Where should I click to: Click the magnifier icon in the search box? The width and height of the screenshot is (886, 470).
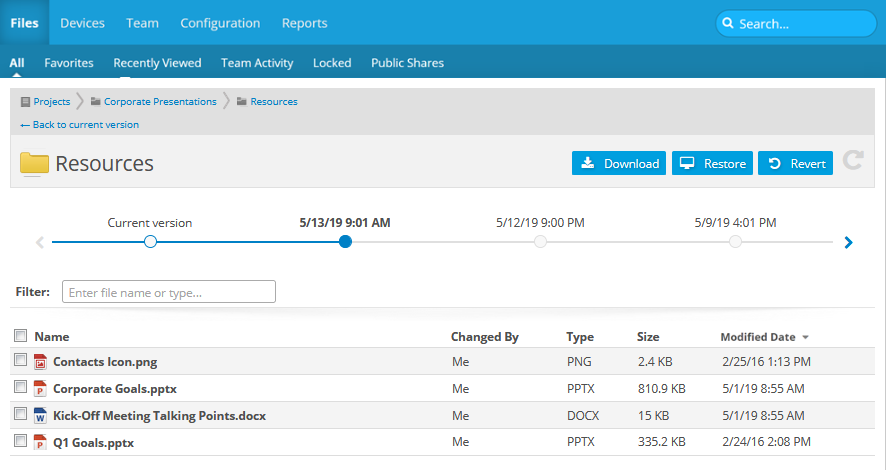tap(728, 24)
